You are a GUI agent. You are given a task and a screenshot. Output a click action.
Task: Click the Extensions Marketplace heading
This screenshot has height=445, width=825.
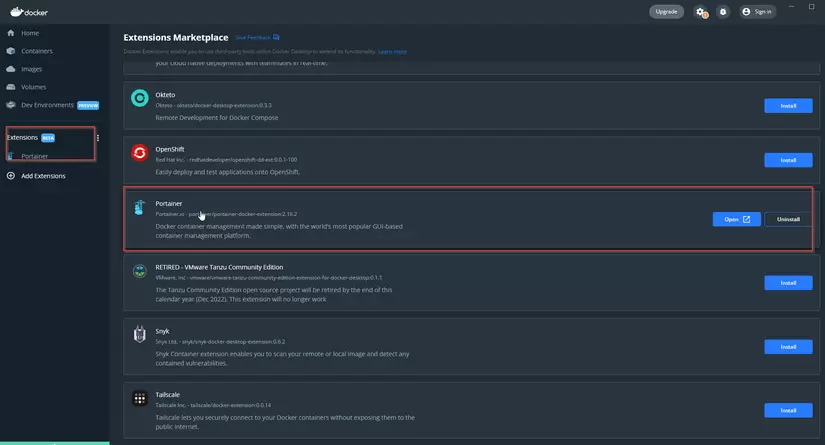click(x=176, y=37)
